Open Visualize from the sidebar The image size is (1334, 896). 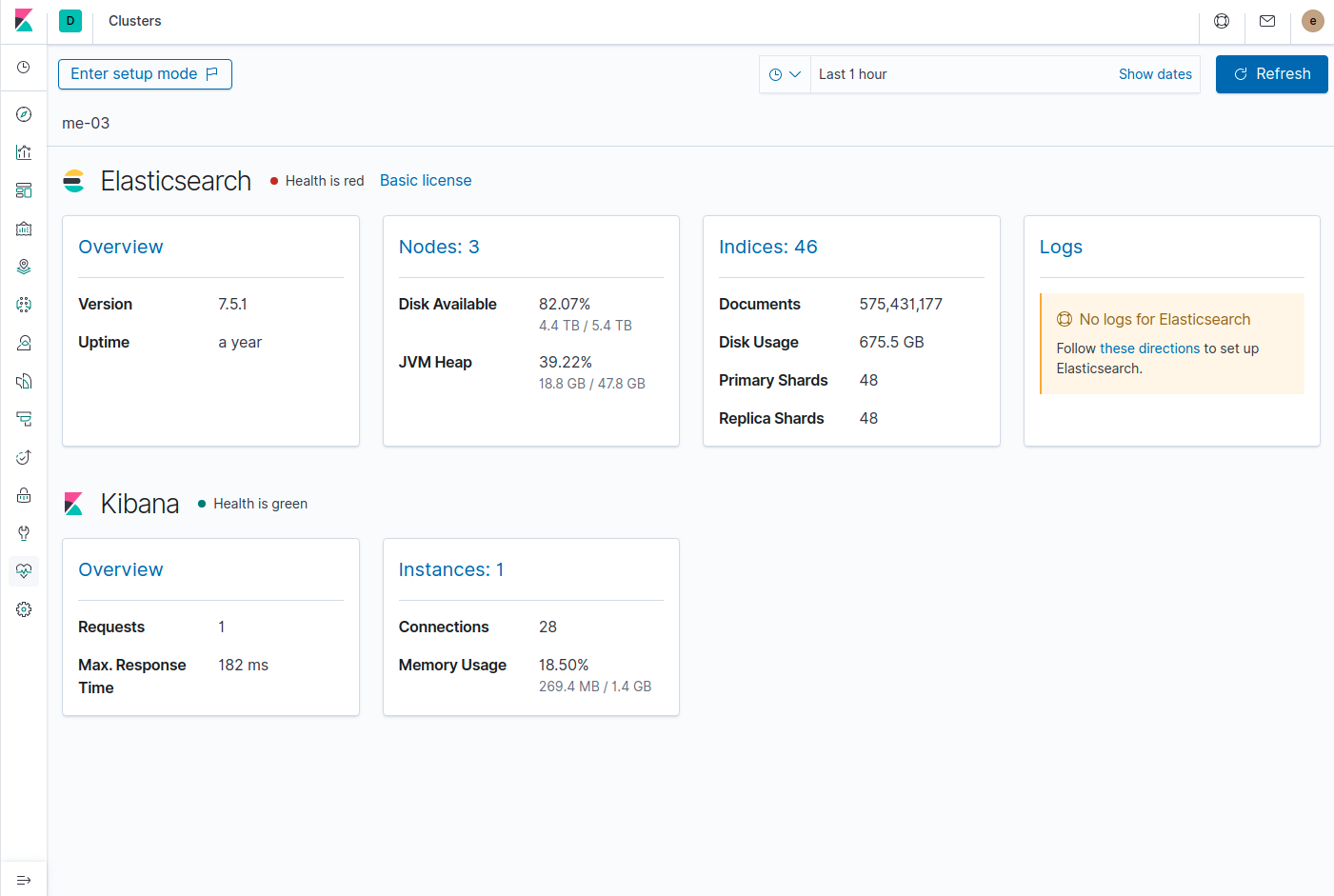pos(24,152)
